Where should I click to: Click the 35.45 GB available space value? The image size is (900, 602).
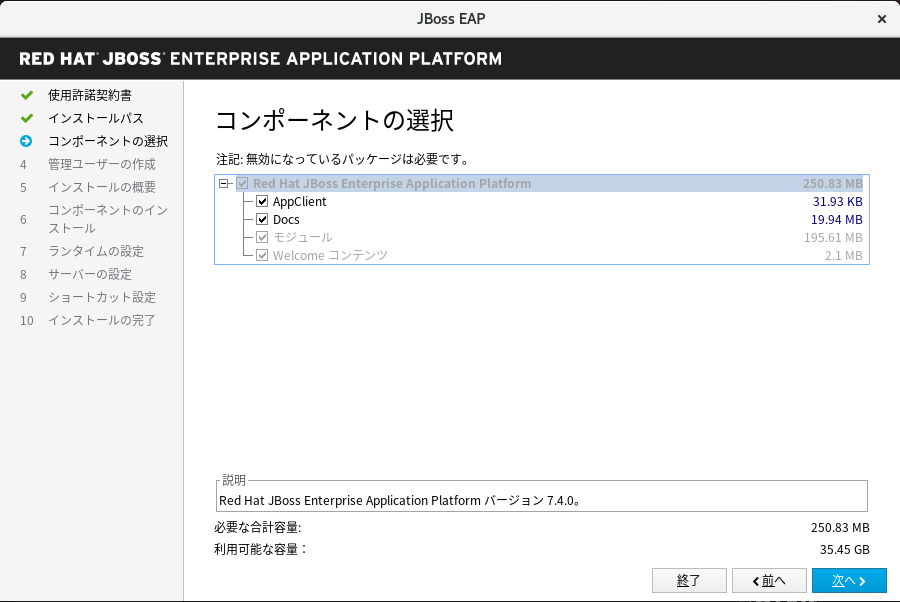pos(844,549)
